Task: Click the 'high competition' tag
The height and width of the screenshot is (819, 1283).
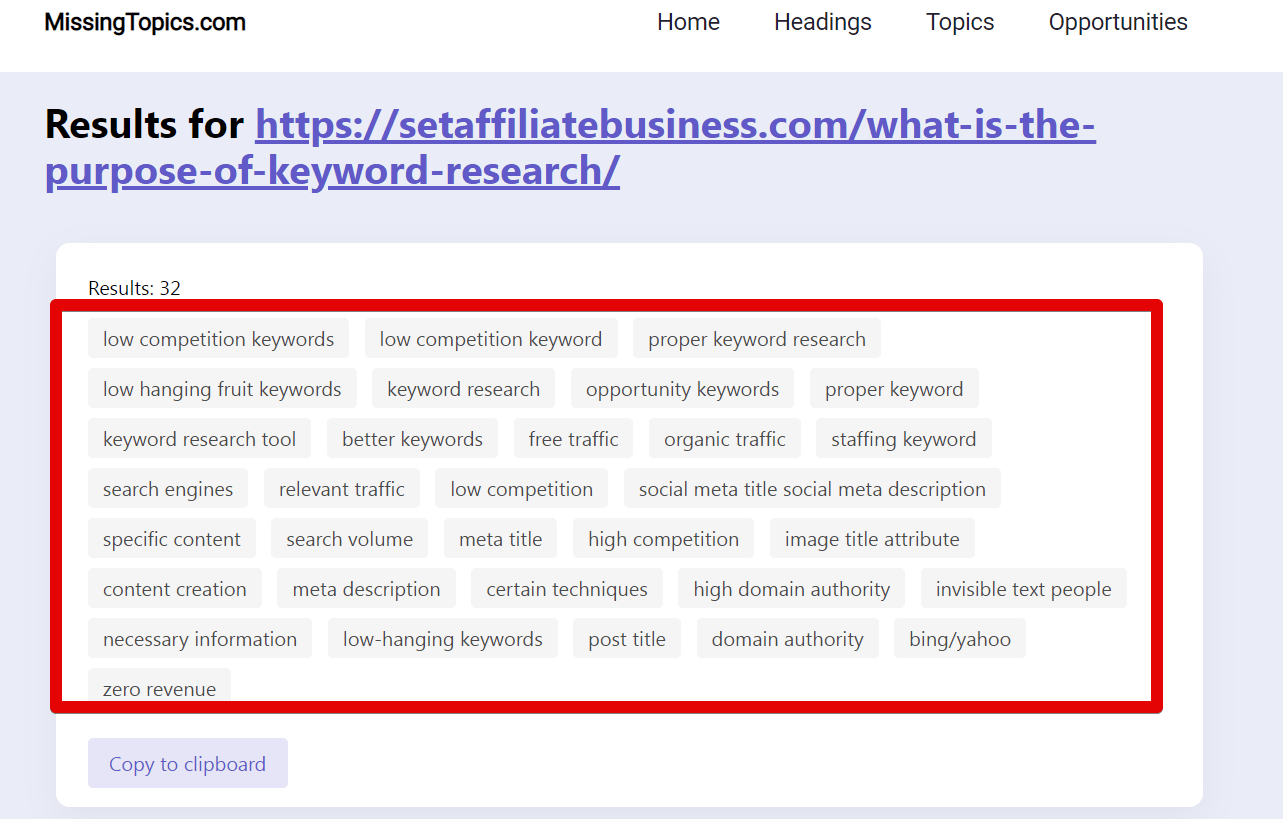Action: pos(664,539)
